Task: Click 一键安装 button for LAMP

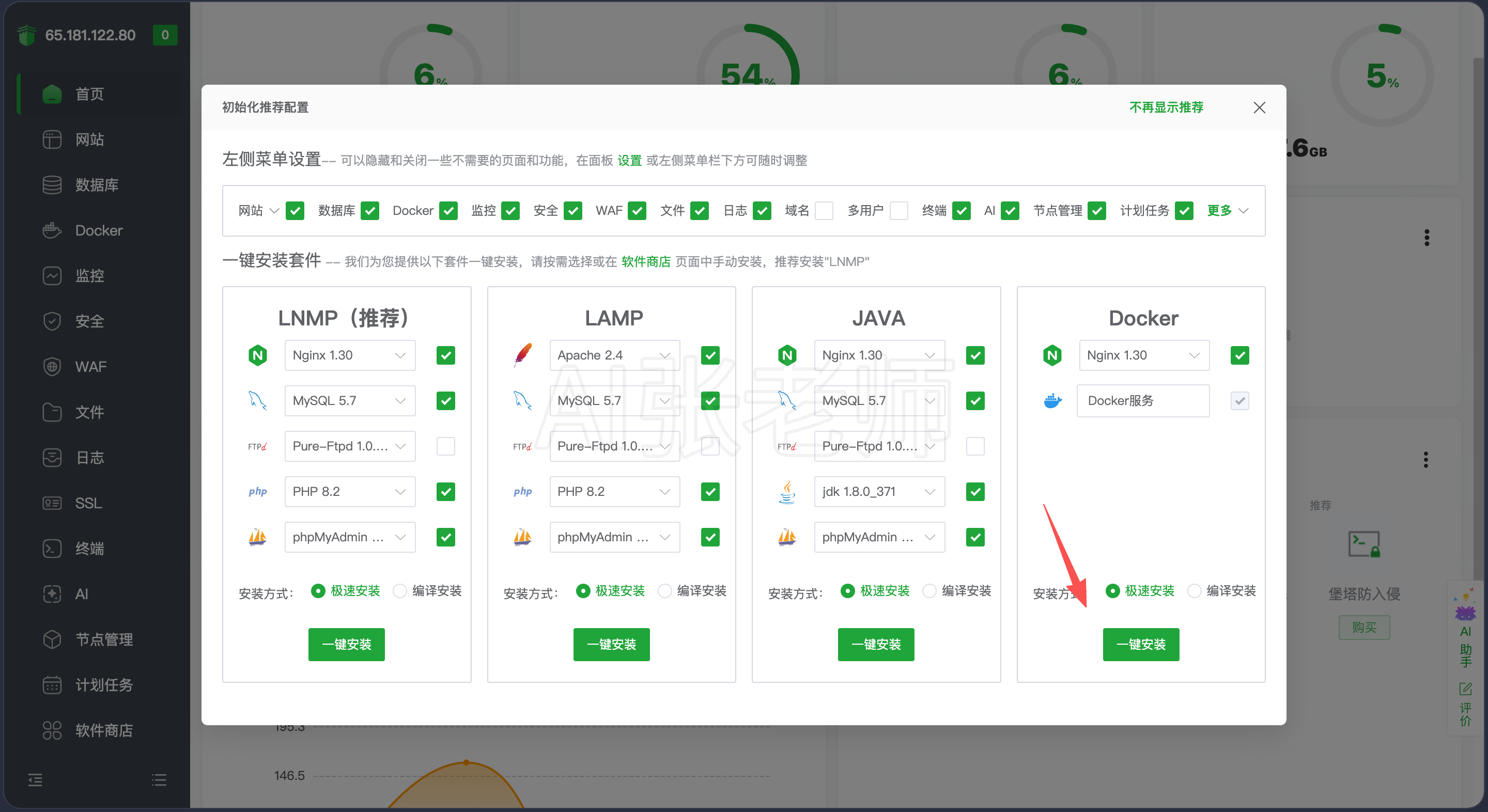Action: tap(611, 644)
